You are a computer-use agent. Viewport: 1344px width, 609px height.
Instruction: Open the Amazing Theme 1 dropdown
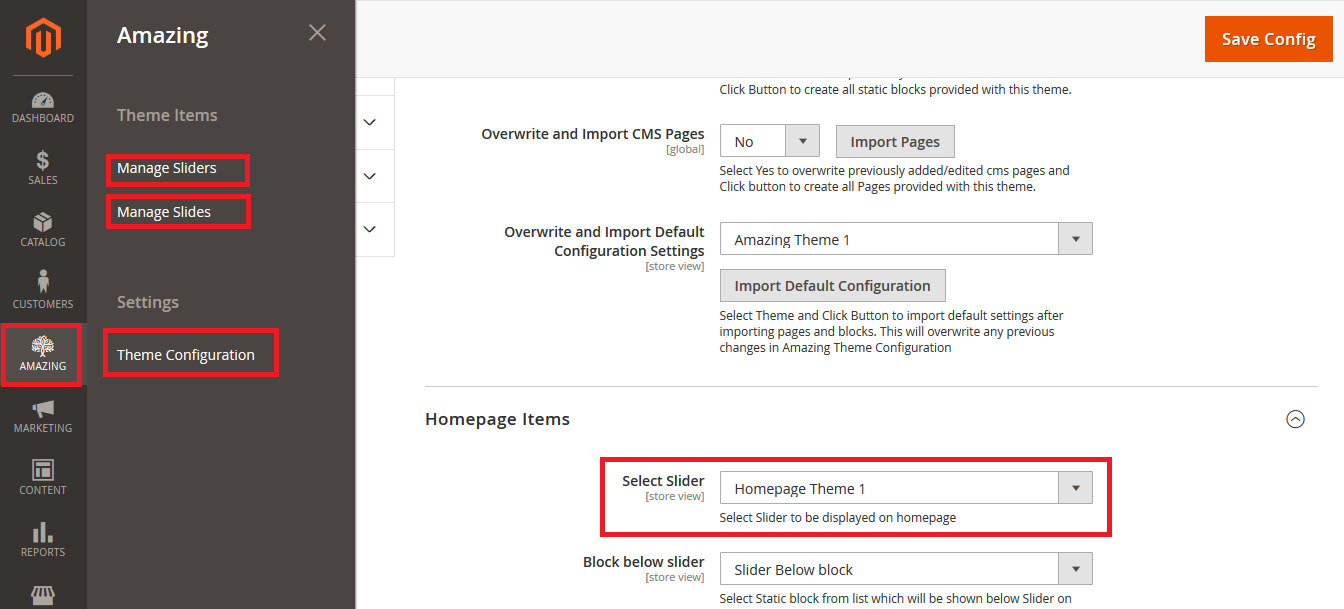[906, 239]
